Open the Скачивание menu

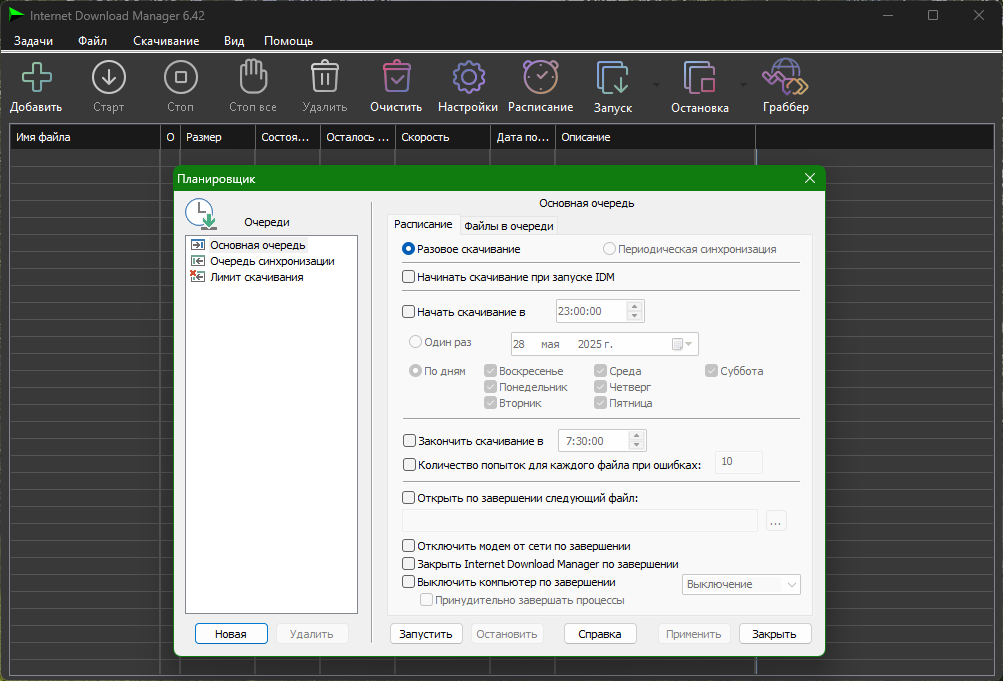point(166,41)
